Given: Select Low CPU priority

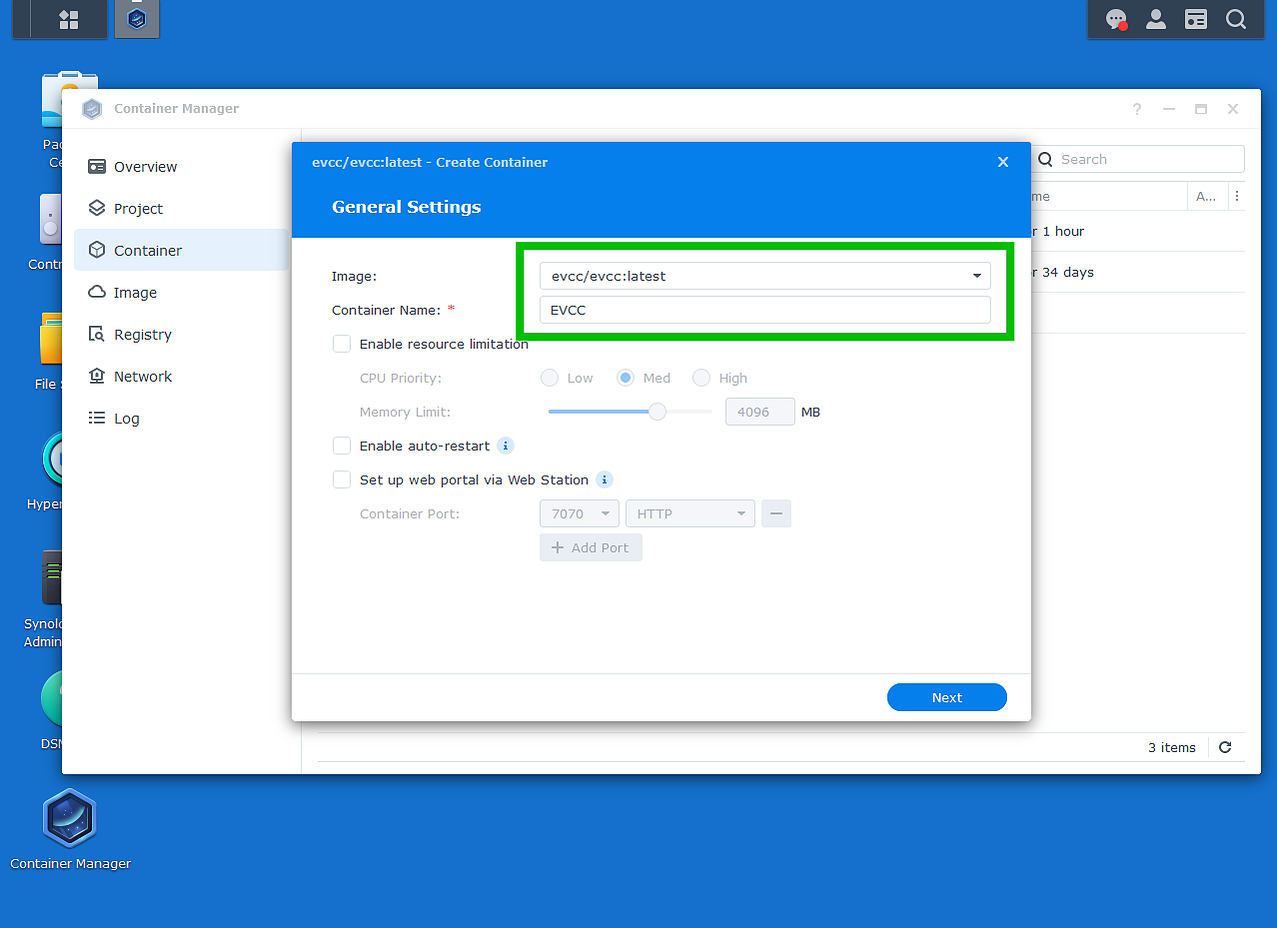Looking at the screenshot, I should pos(549,378).
